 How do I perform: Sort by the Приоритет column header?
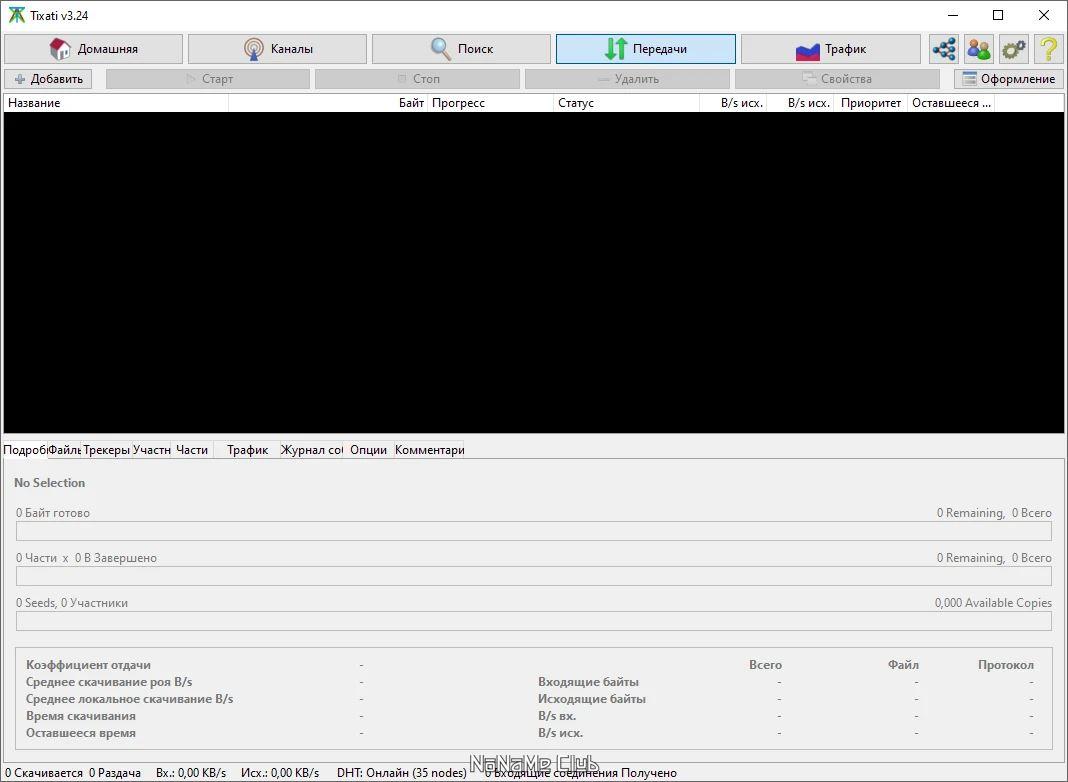(x=870, y=103)
